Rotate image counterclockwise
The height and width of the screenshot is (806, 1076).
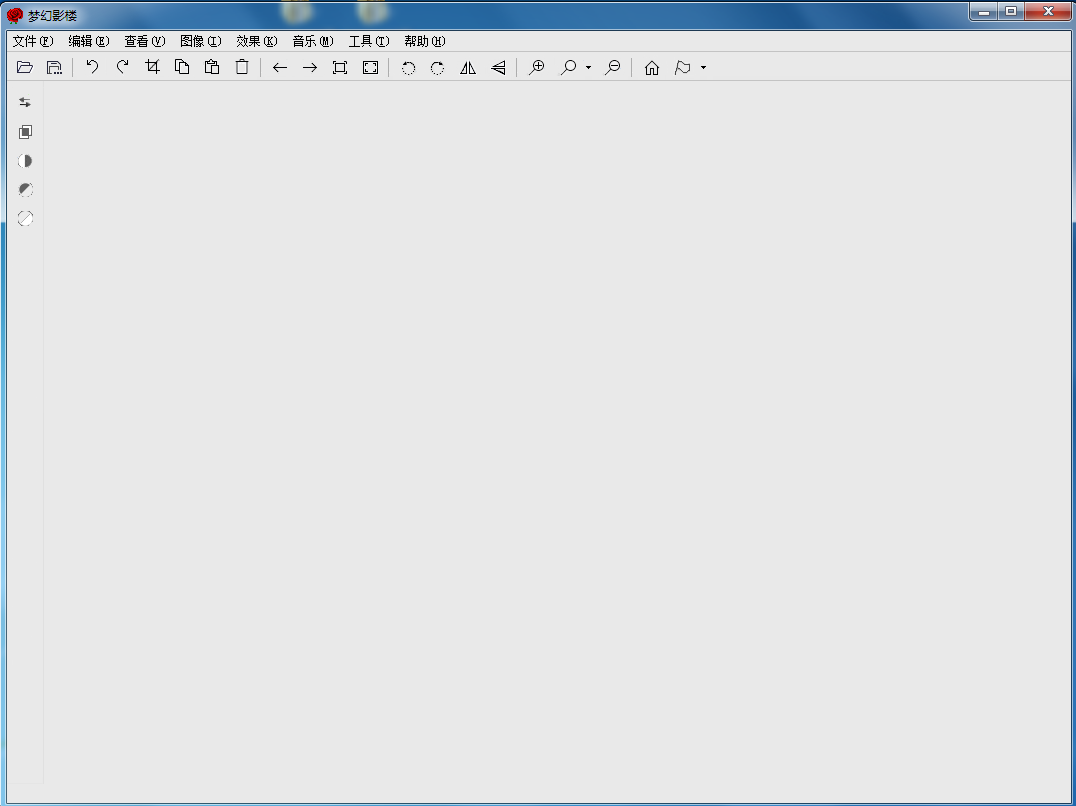(408, 67)
